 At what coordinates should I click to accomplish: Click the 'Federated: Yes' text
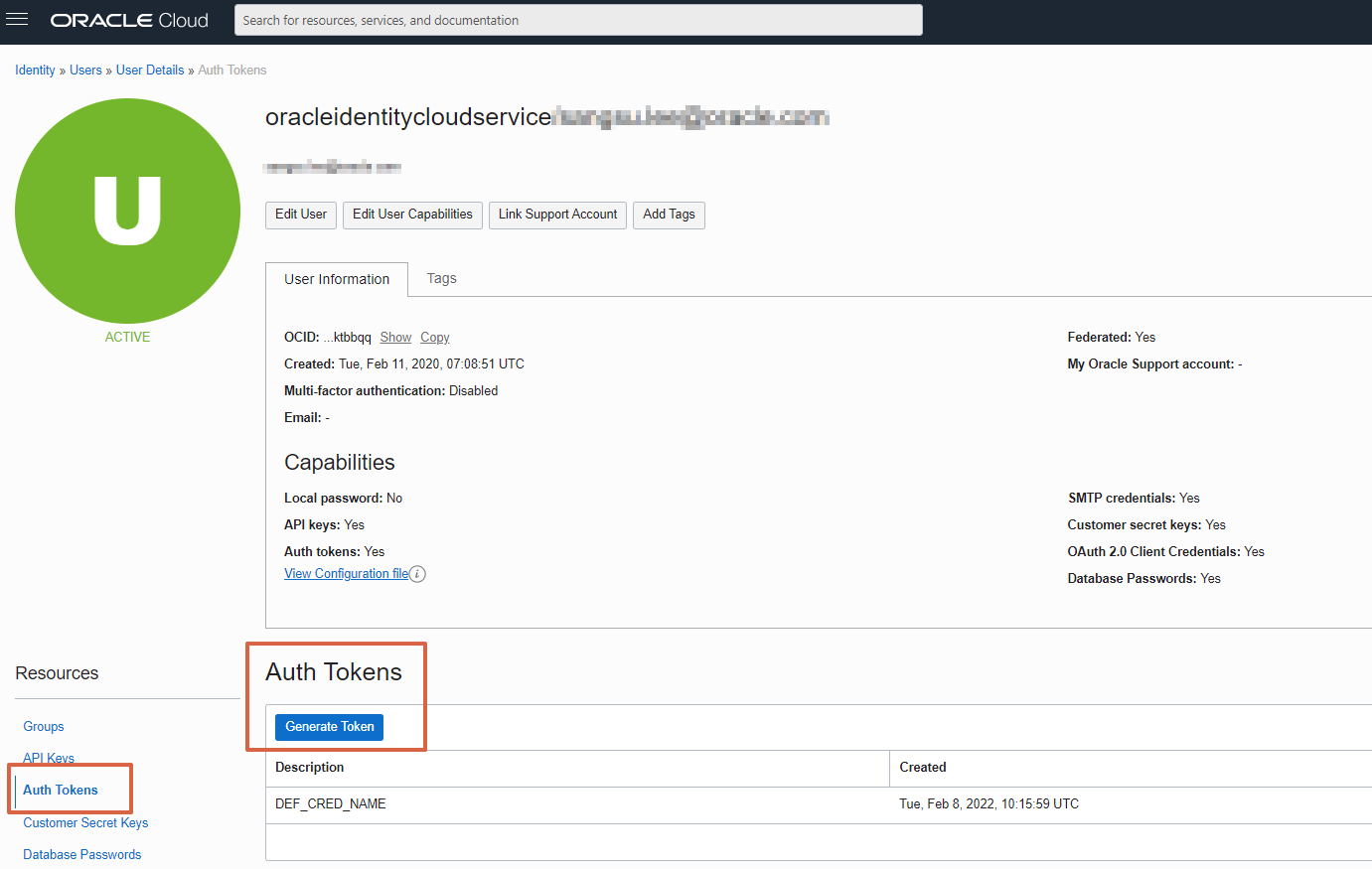pos(1111,338)
